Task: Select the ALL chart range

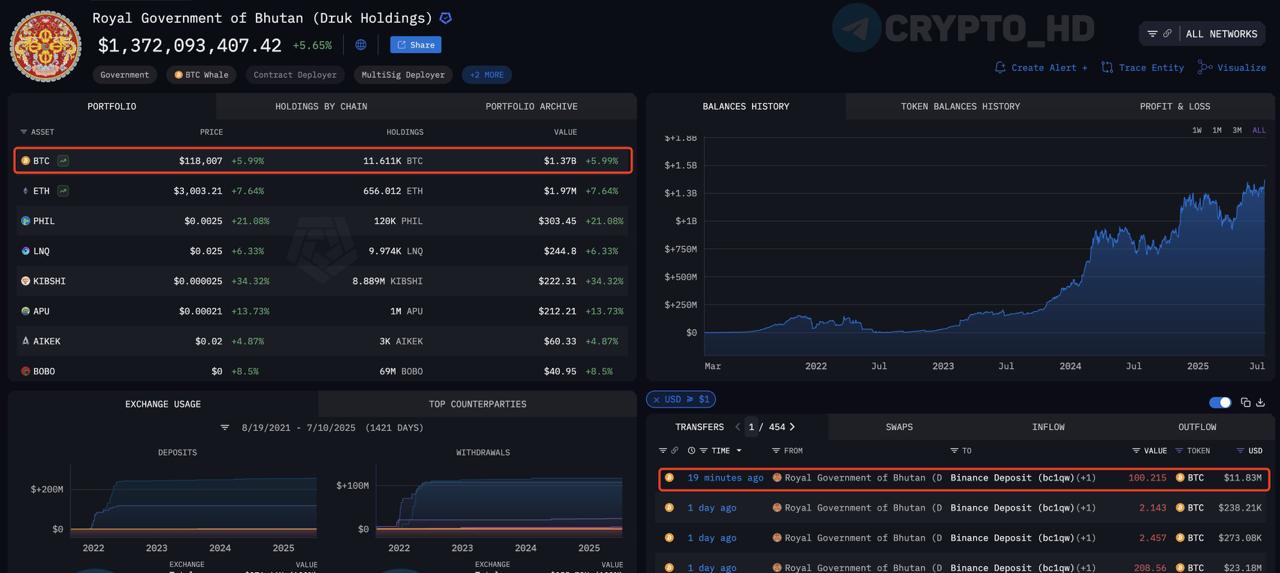Action: coord(1259,130)
